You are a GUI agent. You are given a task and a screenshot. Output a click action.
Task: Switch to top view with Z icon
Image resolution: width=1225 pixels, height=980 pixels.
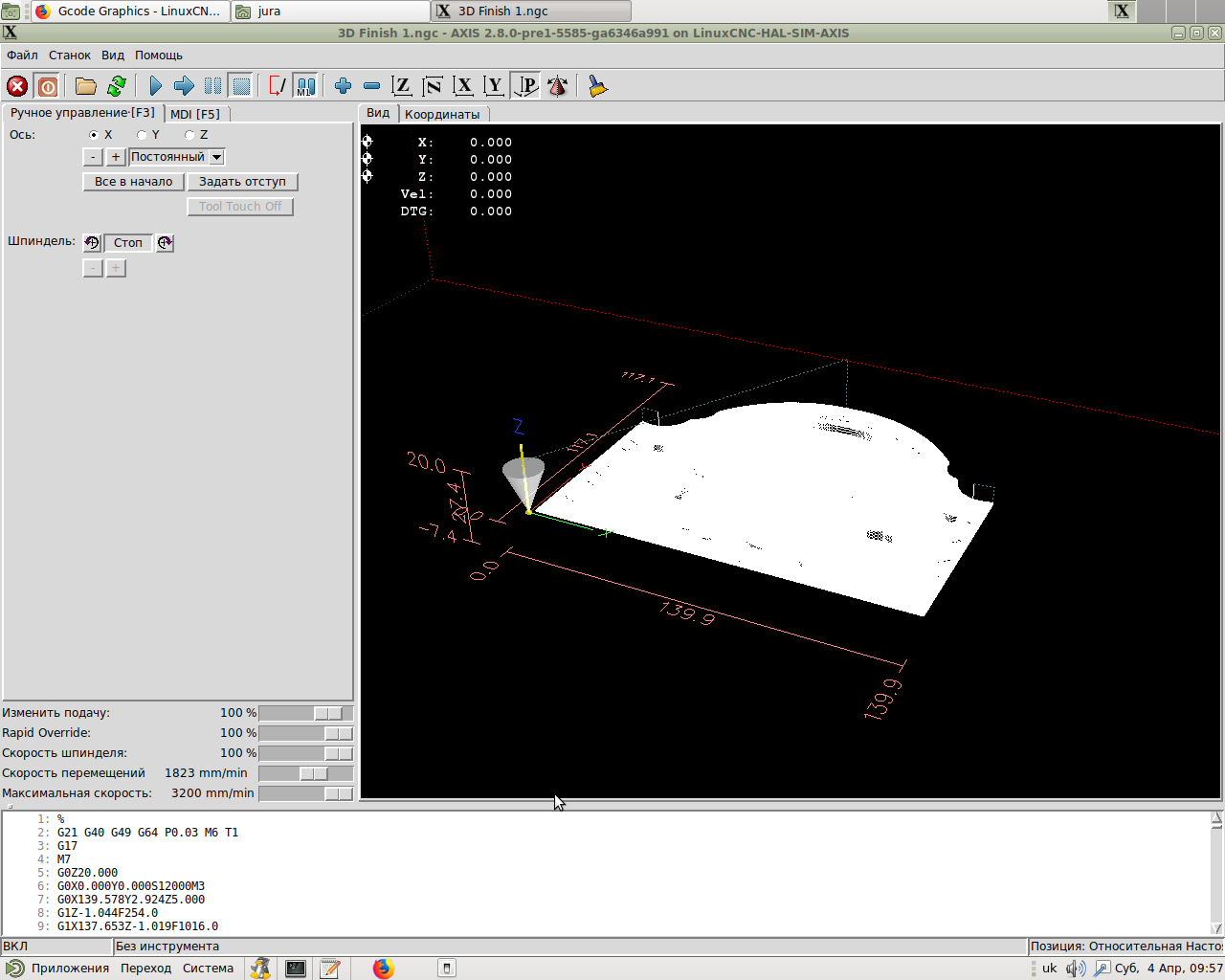click(x=402, y=86)
